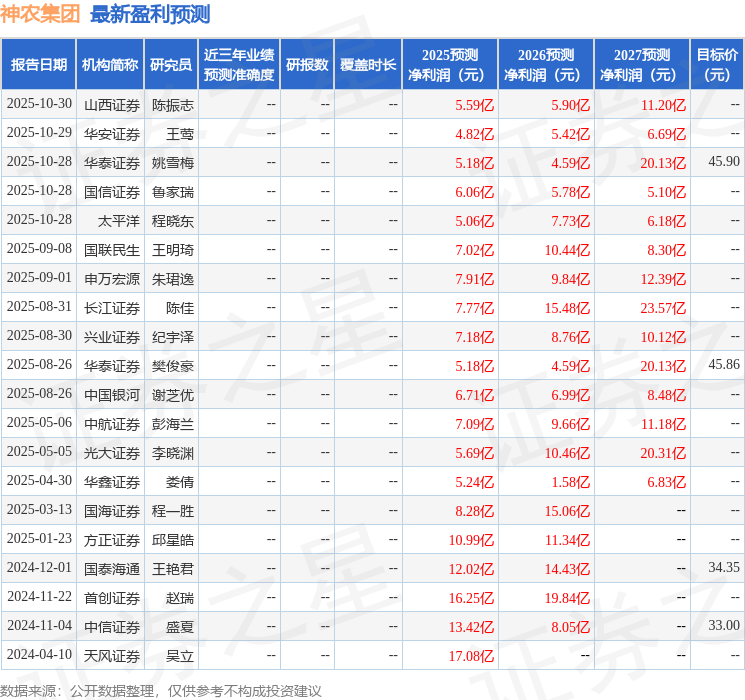
Task: Select the 长江证券 institution cell
Action: pyautogui.click(x=112, y=308)
